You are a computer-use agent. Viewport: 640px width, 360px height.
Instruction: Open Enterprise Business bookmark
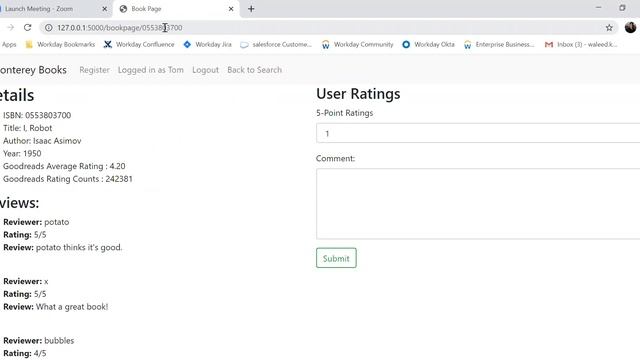tap(499, 44)
